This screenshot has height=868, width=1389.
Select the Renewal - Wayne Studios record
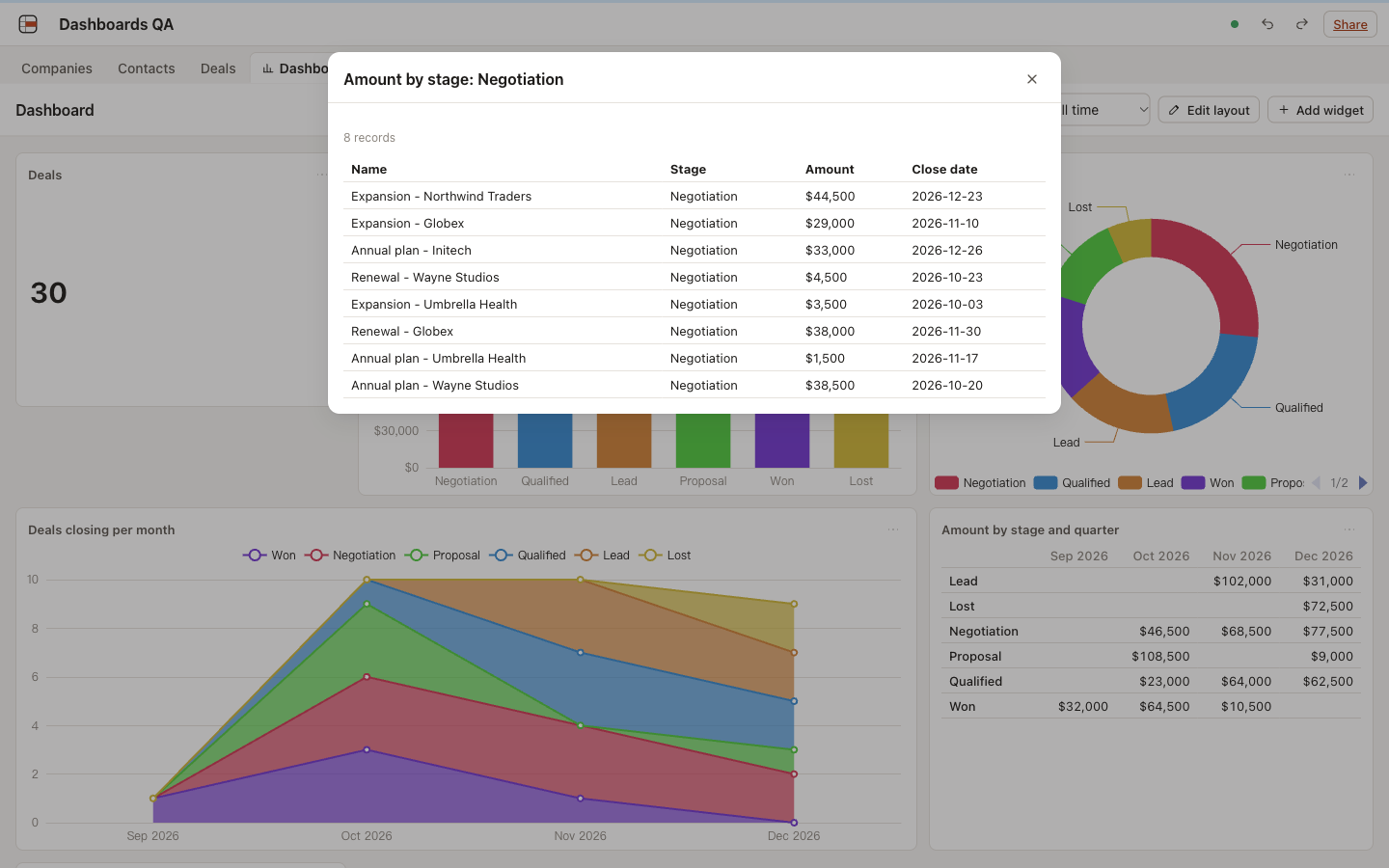point(694,277)
